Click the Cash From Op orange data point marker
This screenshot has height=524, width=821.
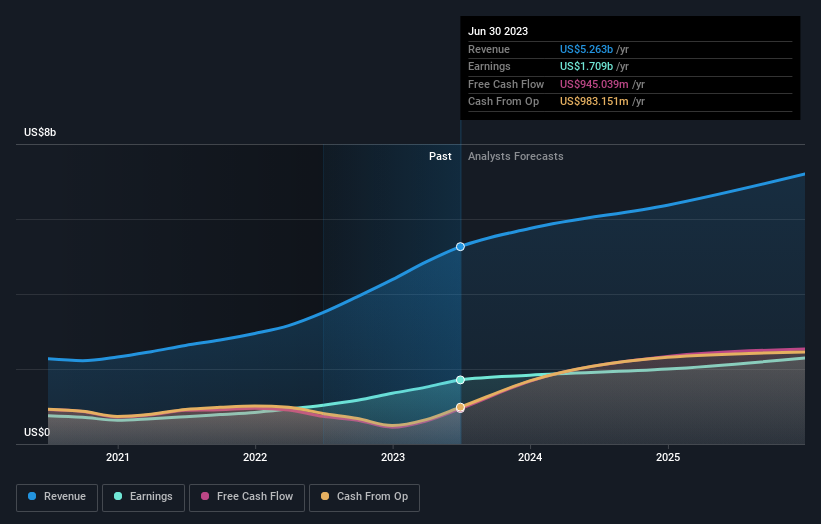460,407
